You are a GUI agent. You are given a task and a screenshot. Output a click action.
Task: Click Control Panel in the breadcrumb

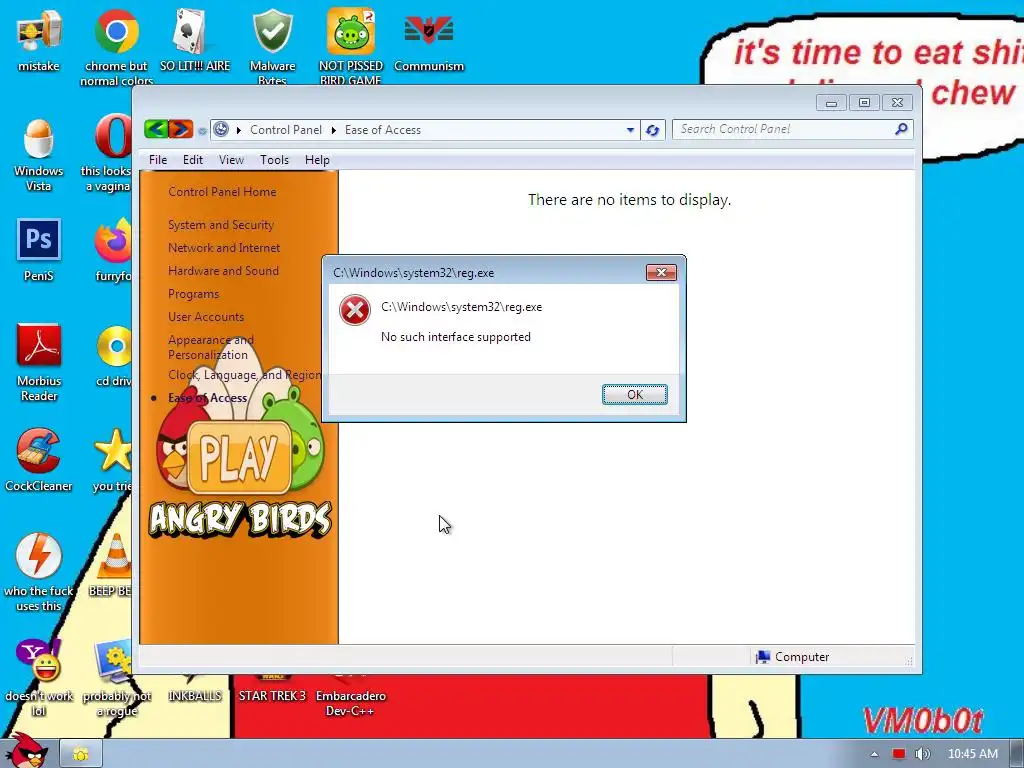(x=285, y=130)
